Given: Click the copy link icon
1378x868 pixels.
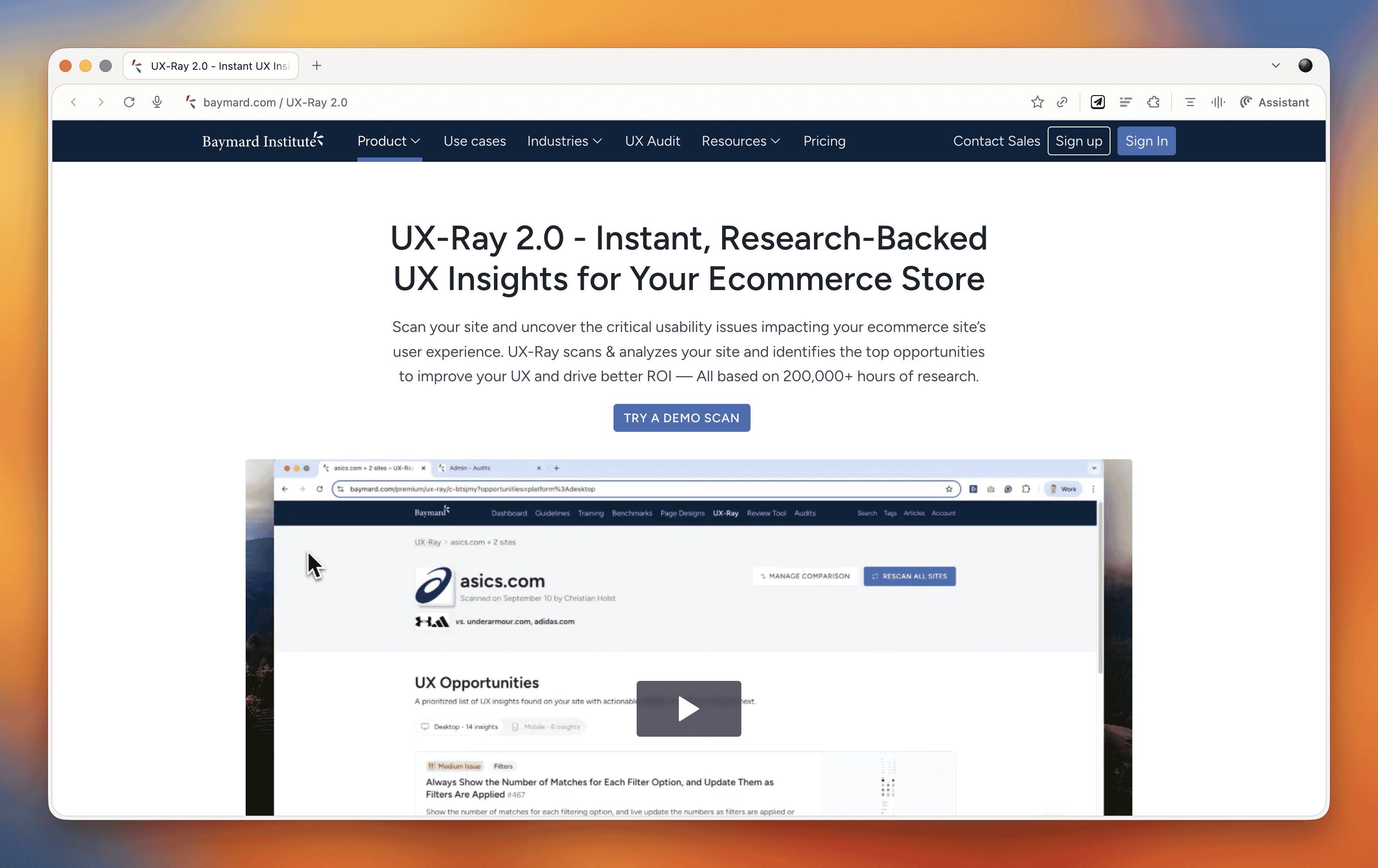Looking at the screenshot, I should pyautogui.click(x=1062, y=103).
